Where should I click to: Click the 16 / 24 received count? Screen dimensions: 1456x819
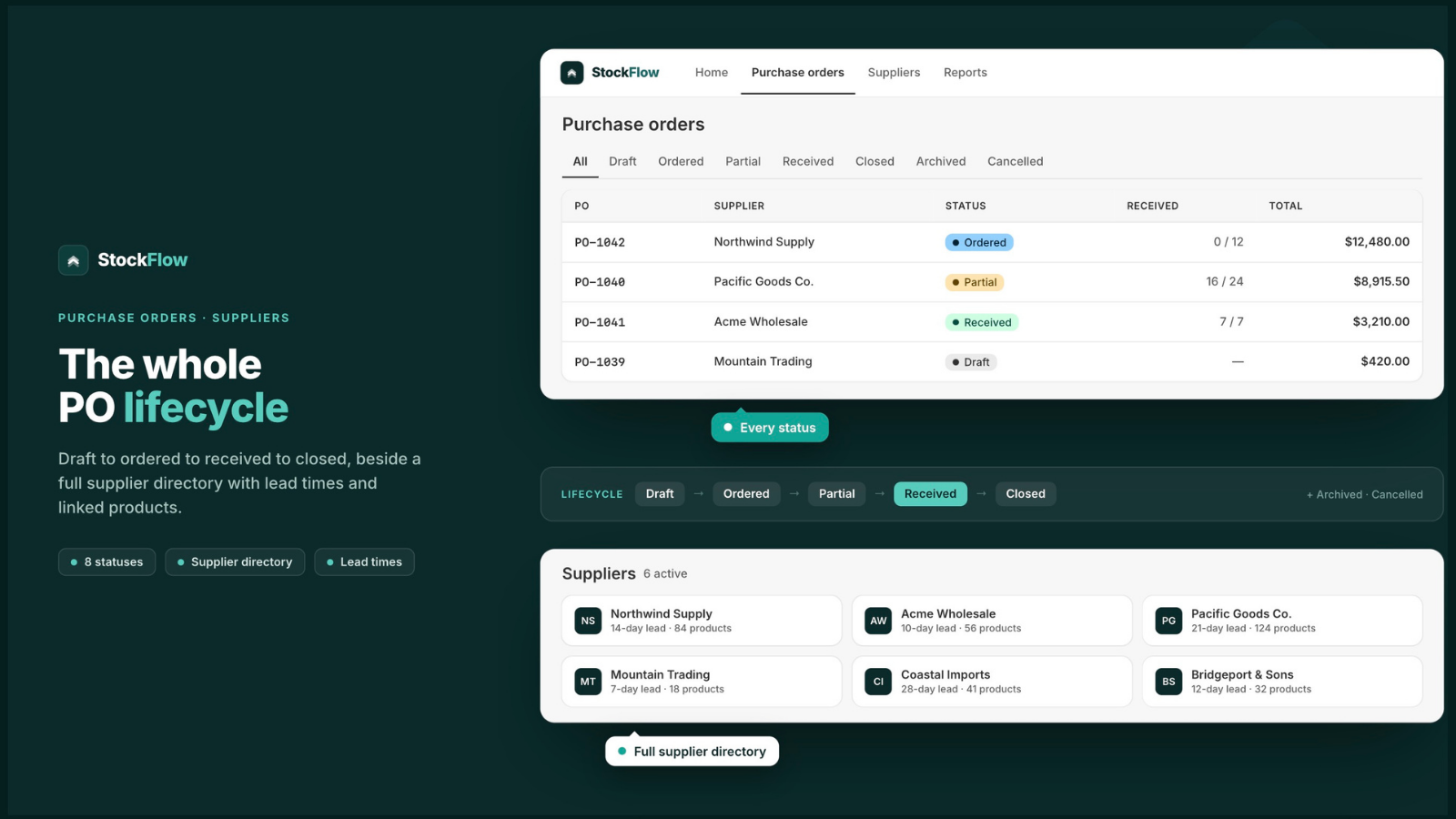(x=1225, y=282)
